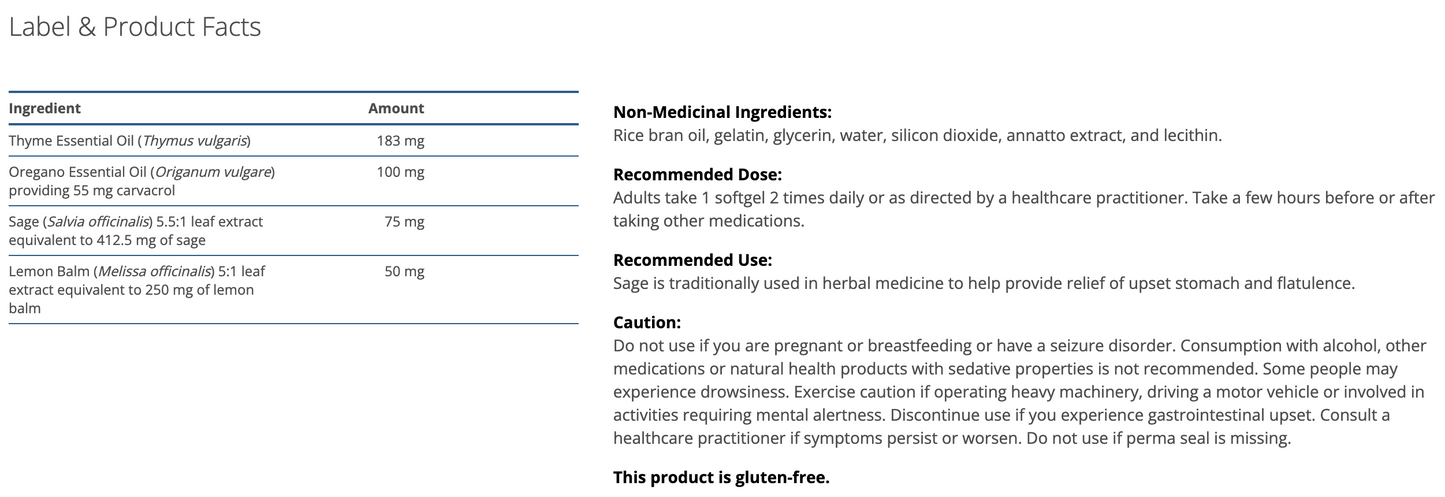Select the Oregano Essential Oil ingredient
This screenshot has width=1445, height=497.
pyautogui.click(x=141, y=180)
